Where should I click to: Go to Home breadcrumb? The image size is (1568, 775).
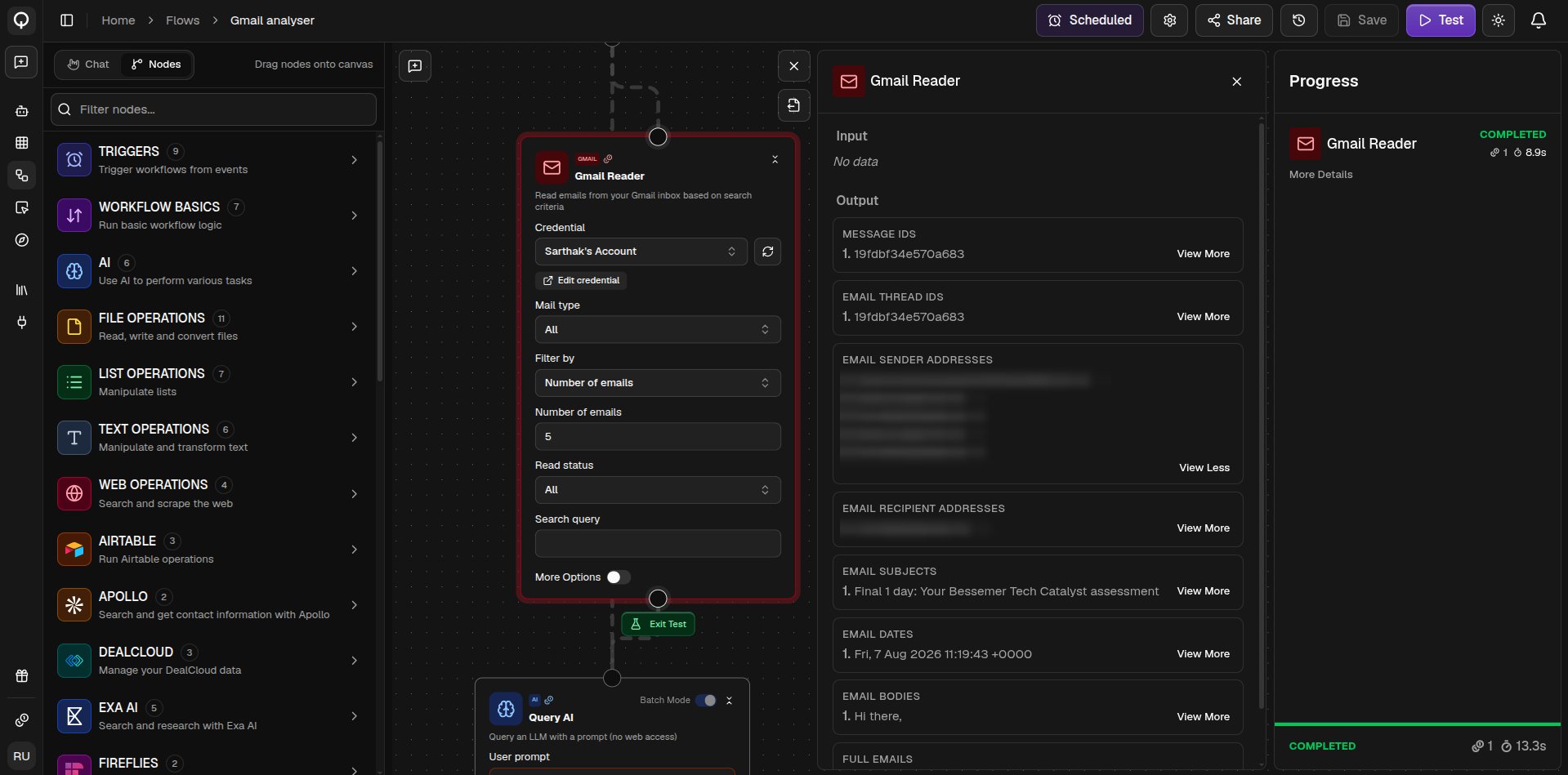[118, 20]
